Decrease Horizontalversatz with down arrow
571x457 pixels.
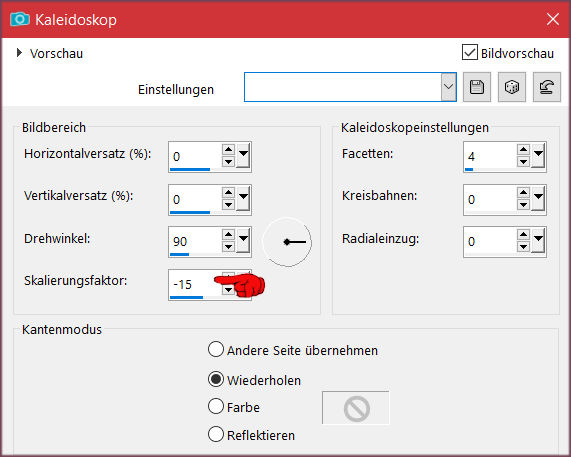pos(228,162)
